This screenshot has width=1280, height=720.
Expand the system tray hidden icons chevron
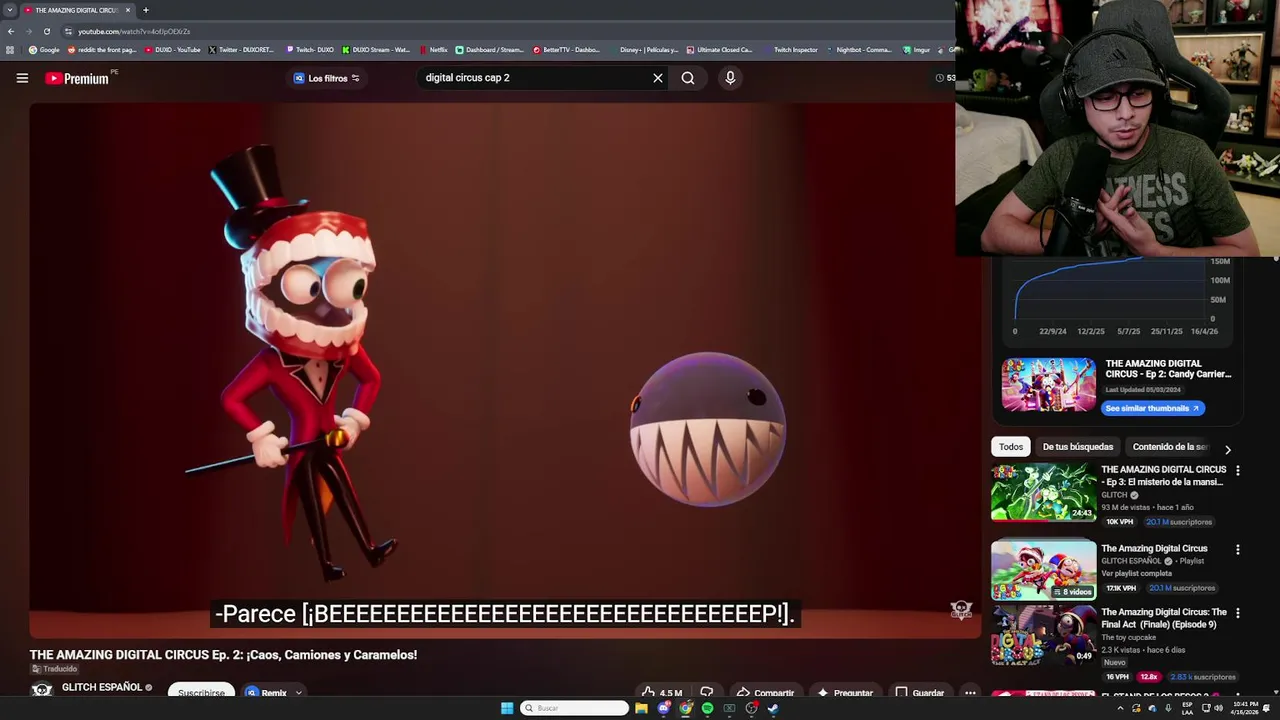click(1120, 708)
